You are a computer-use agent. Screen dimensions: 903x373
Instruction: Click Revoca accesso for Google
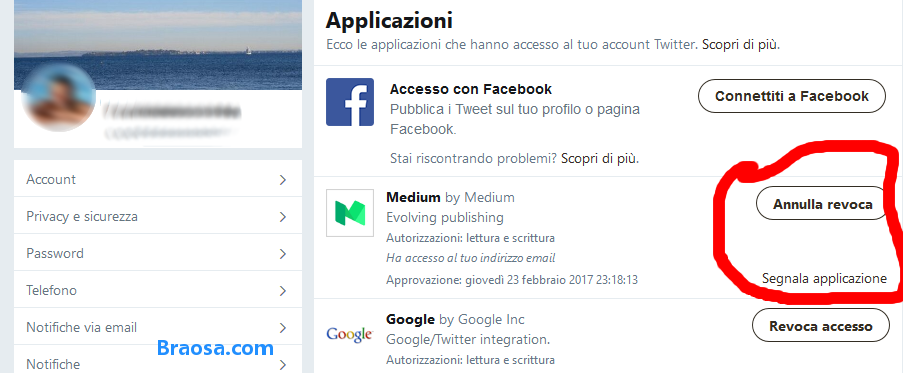821,326
